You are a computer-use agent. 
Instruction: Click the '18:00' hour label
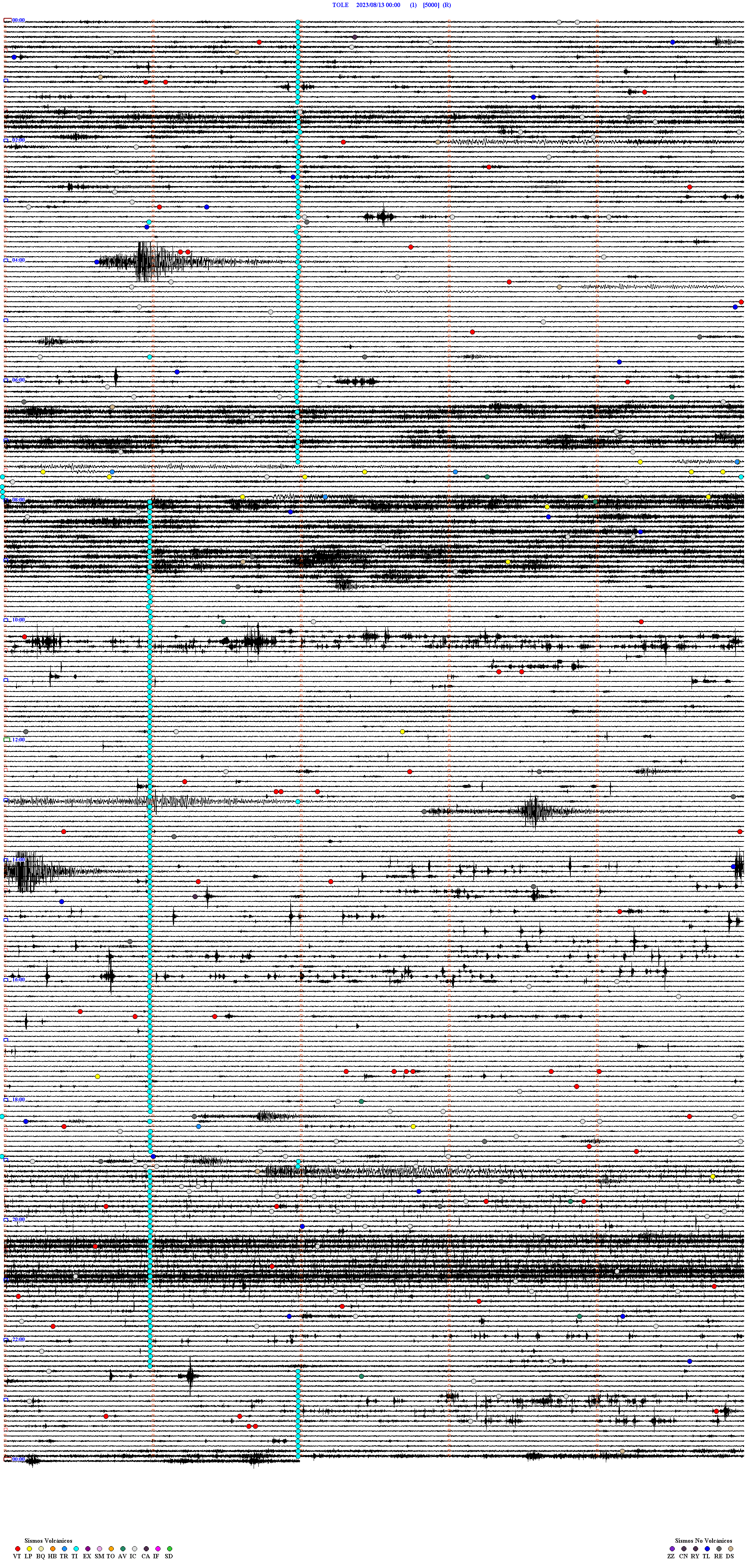pyautogui.click(x=18, y=1100)
